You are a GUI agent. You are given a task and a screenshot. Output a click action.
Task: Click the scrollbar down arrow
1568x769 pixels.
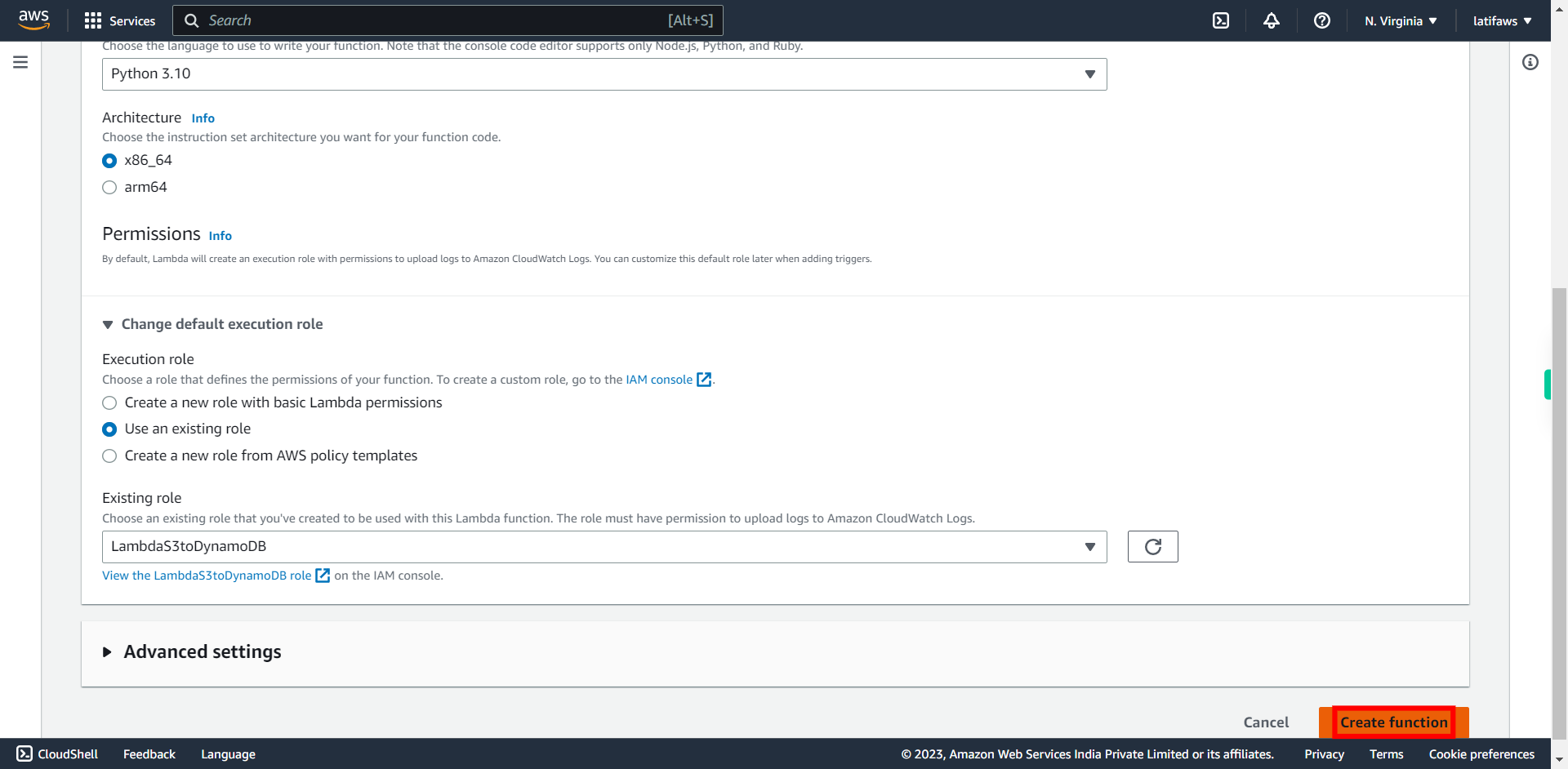[x=1560, y=761]
